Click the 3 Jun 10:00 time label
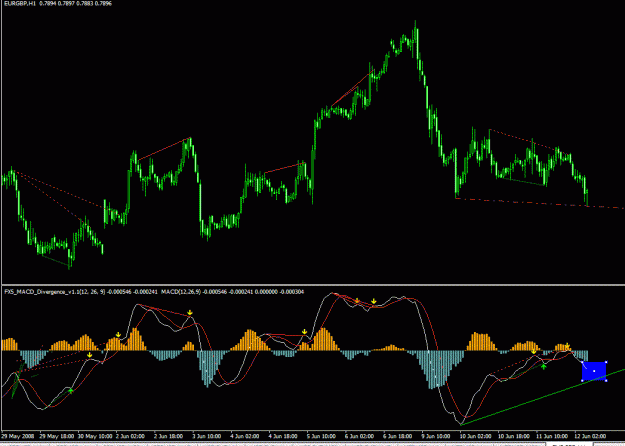Screen dimensions: 625x446 [206, 436]
